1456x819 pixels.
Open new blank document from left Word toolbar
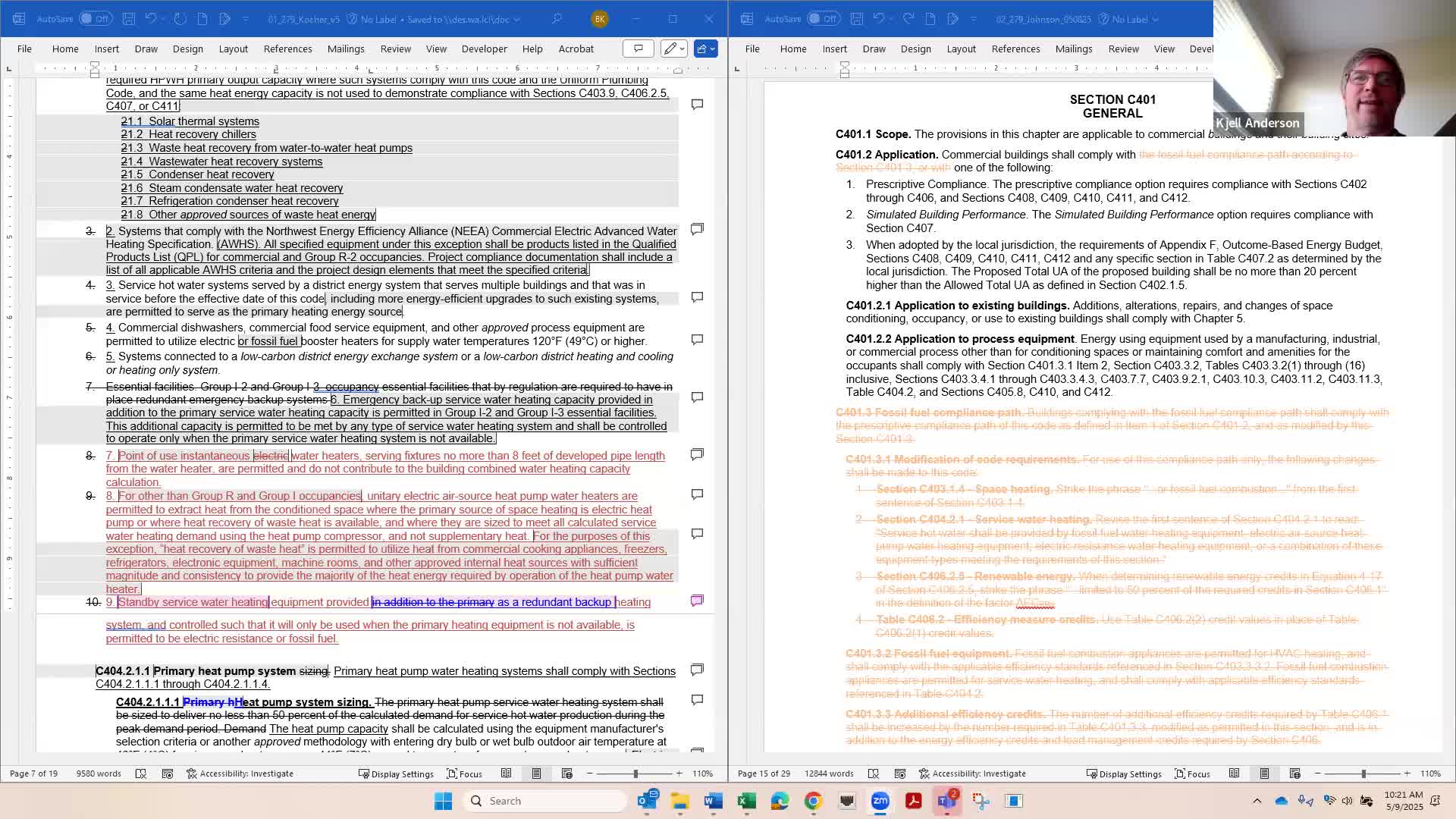(202, 19)
